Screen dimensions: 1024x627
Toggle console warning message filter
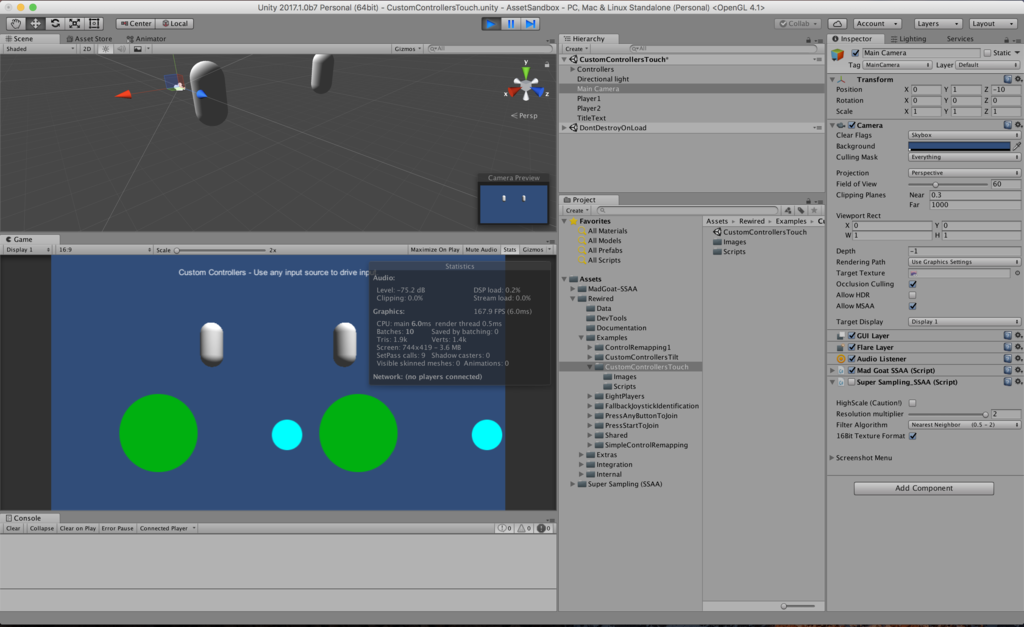[524, 528]
